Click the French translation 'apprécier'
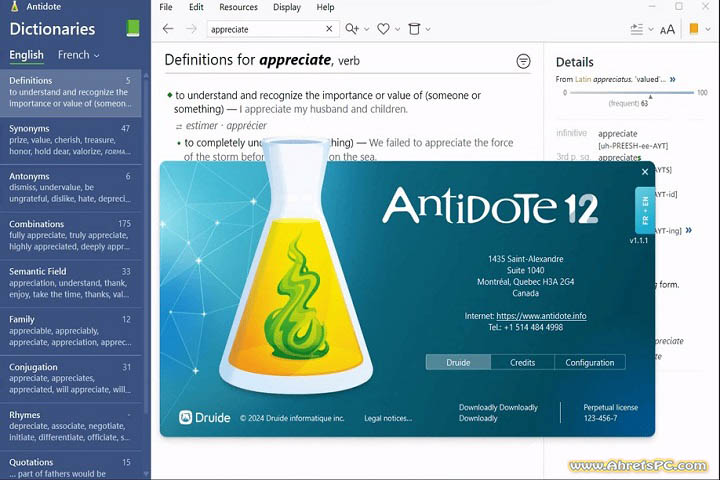Screen dimensions: 720x480 pos(246,125)
